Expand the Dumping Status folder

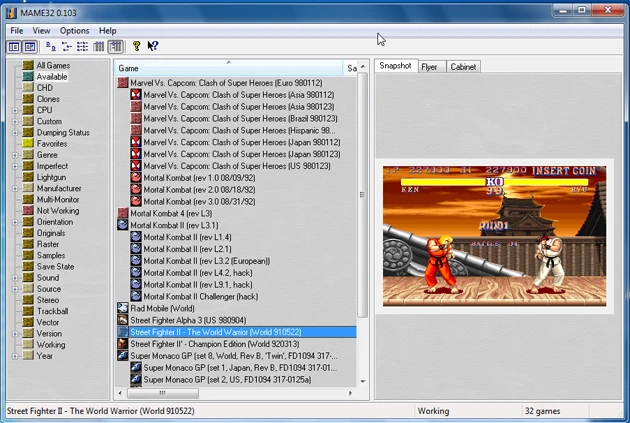click(15, 133)
